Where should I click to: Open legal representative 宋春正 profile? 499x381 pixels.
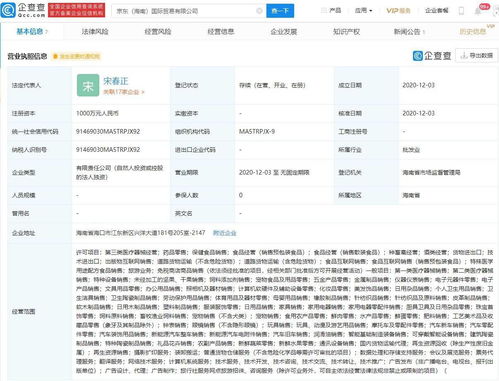coord(116,81)
